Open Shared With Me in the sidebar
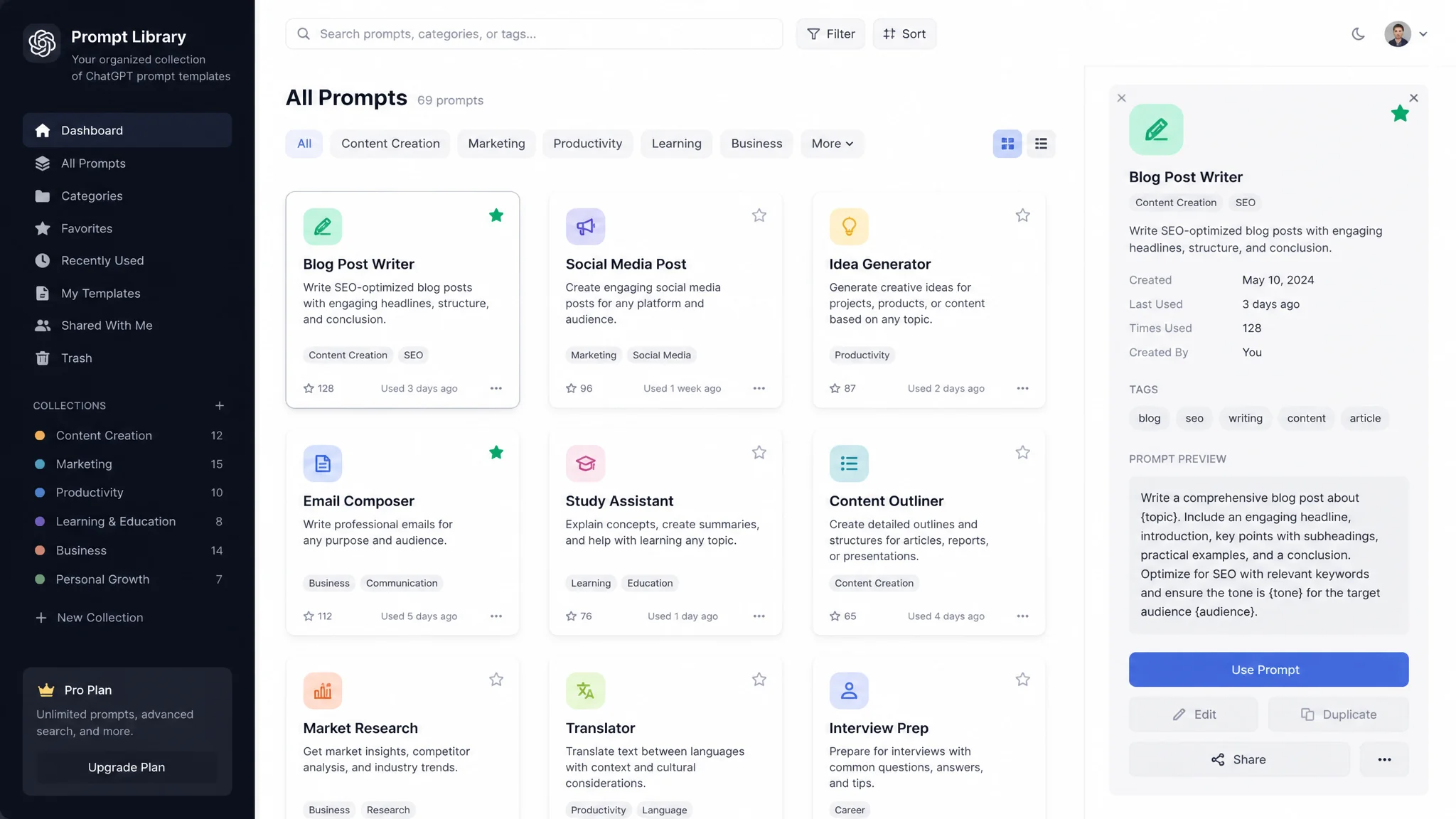 tap(127, 326)
